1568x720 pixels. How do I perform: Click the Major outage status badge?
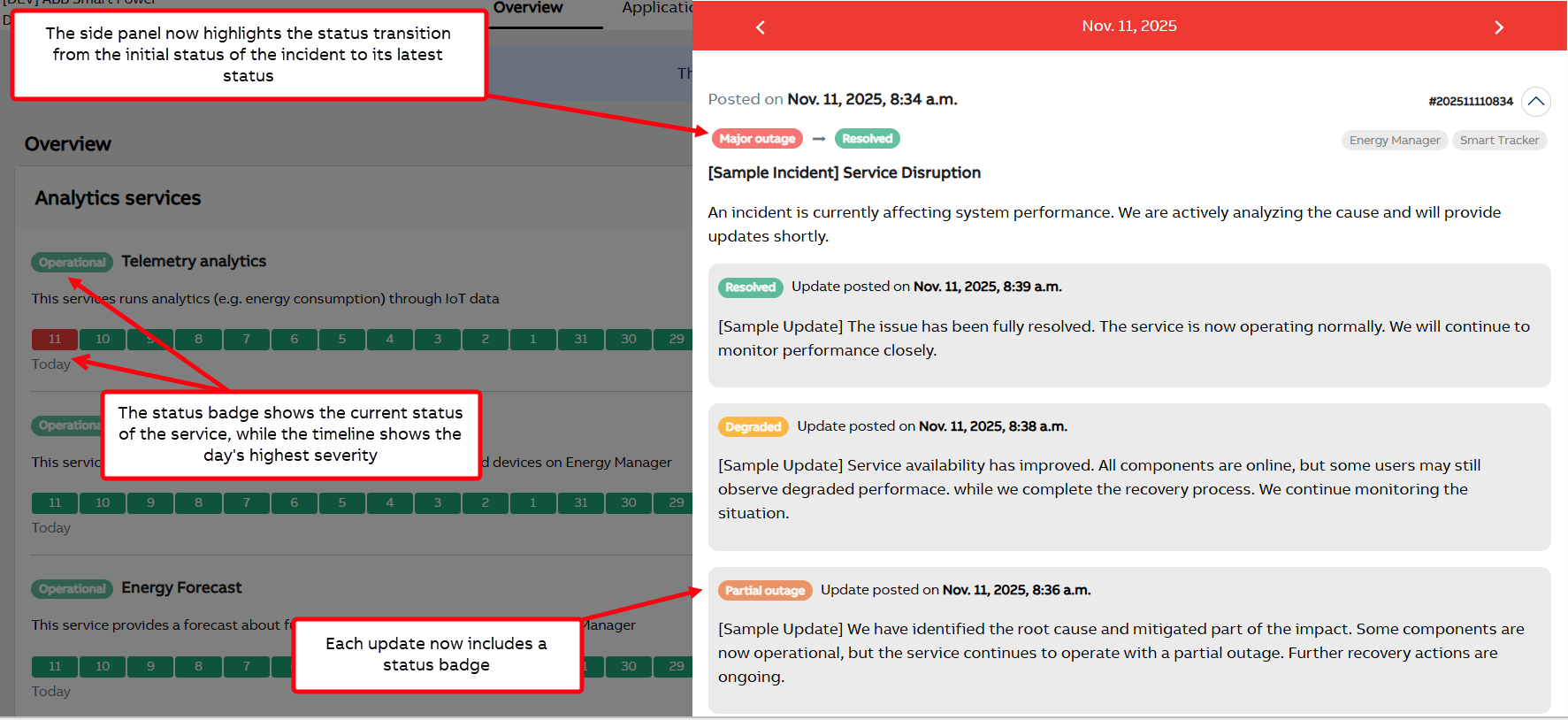pos(757,139)
